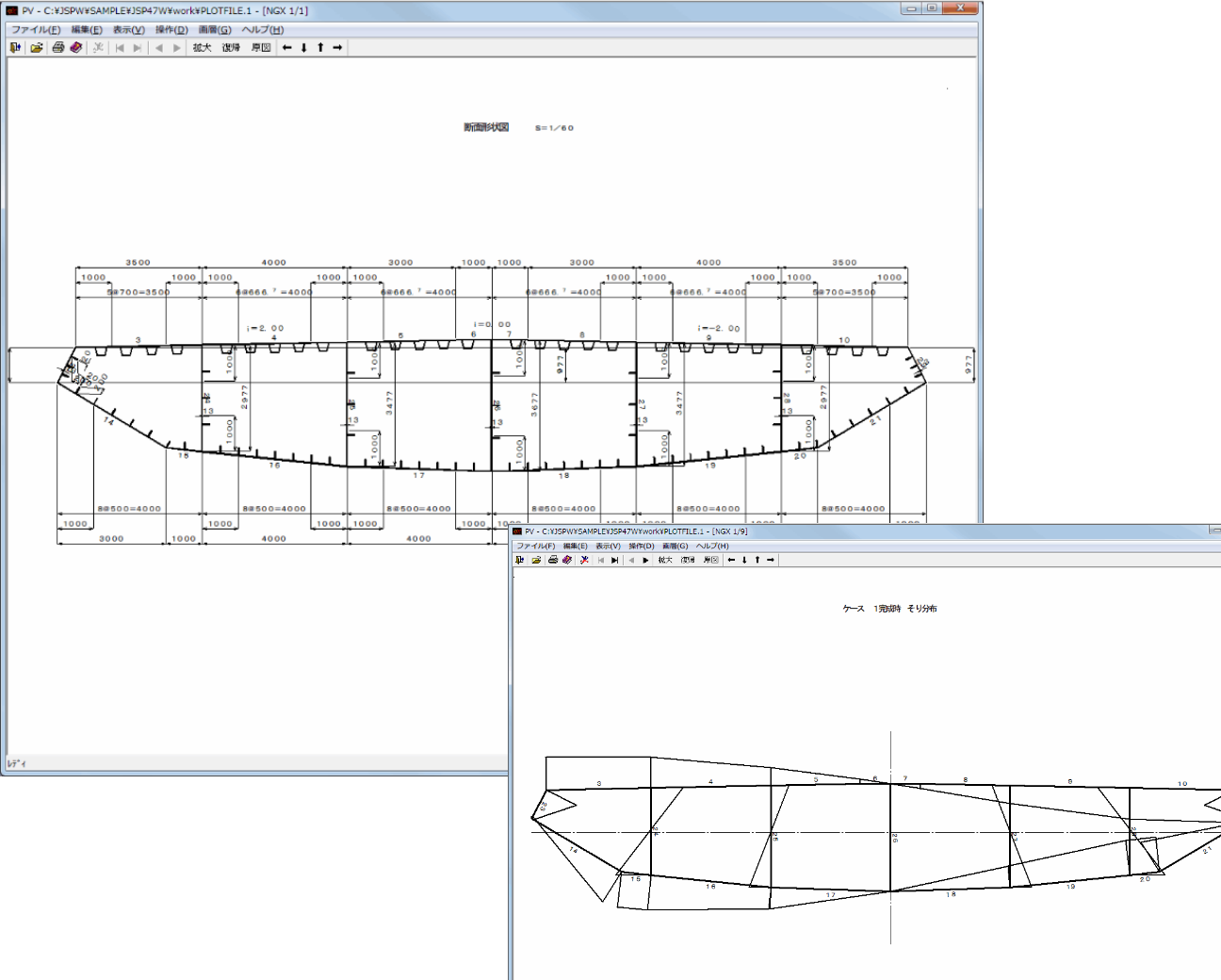This screenshot has height=980, width=1221.
Task: Click the settings tool icon in the NGX 1/9 window
Action: click(584, 560)
